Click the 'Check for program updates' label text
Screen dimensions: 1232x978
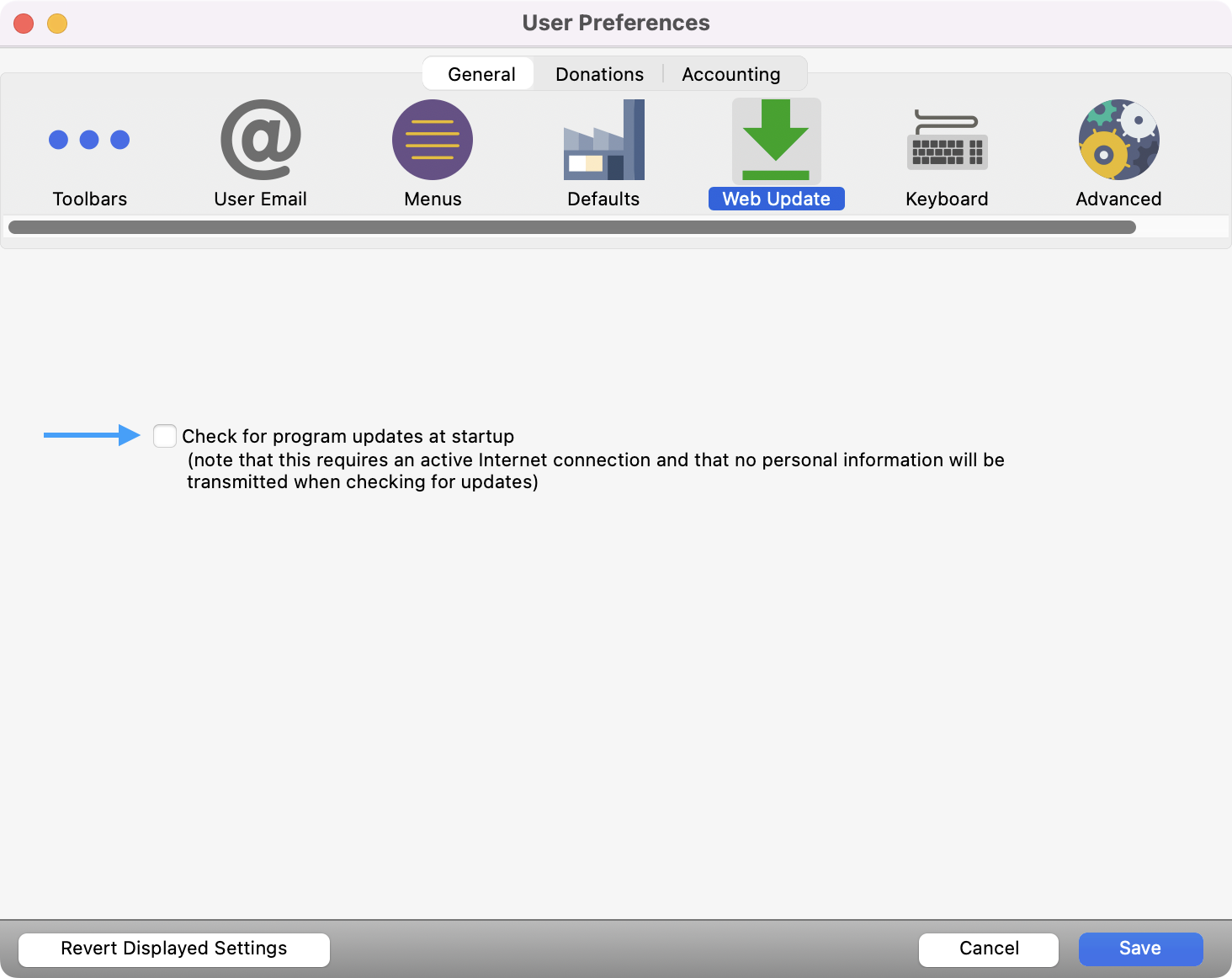[348, 436]
